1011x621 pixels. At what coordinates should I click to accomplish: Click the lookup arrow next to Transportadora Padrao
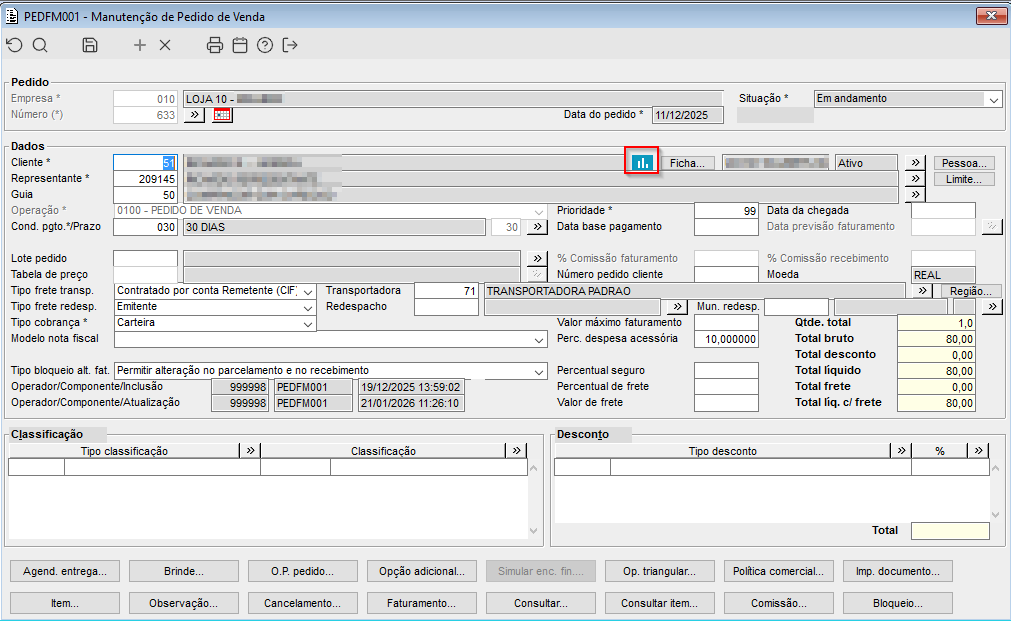coord(923,290)
